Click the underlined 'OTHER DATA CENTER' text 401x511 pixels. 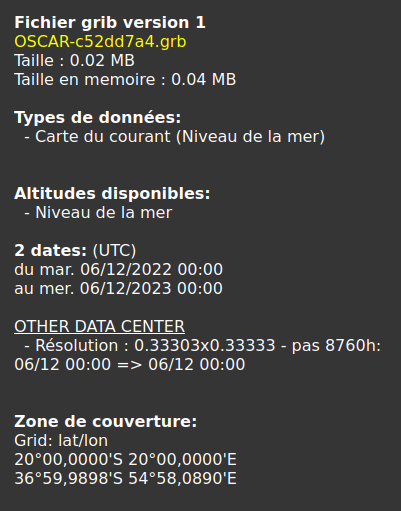(x=99, y=327)
